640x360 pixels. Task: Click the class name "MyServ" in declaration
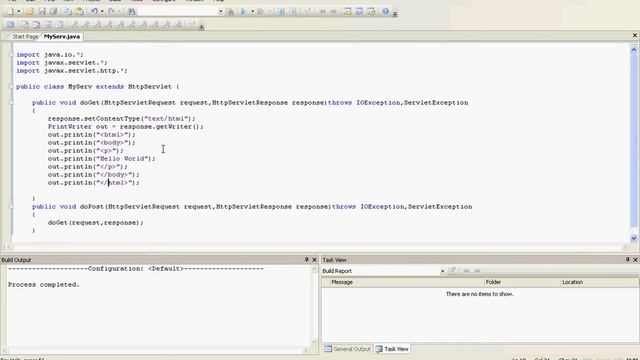tap(80, 87)
